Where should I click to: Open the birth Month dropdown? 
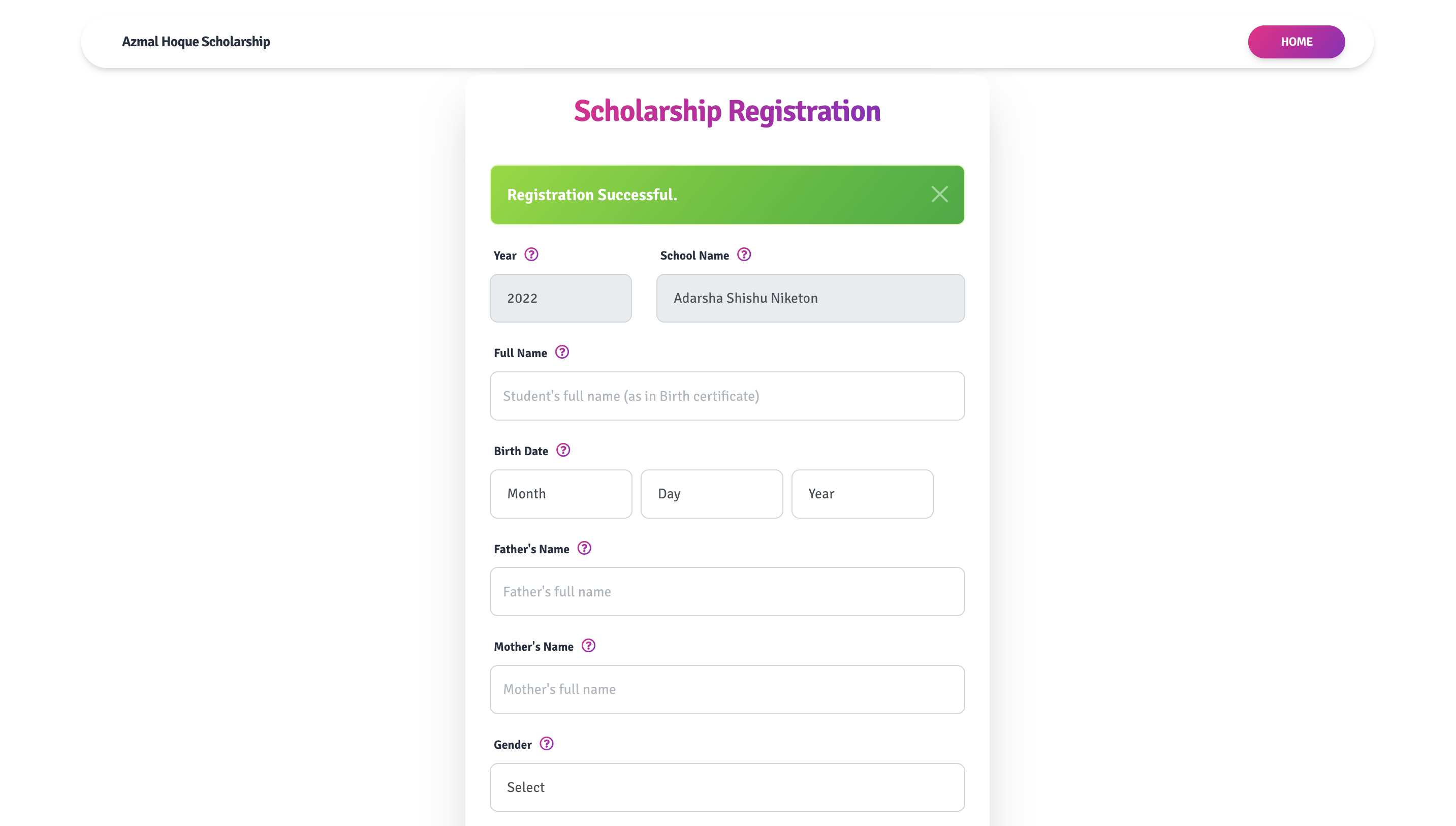click(560, 494)
